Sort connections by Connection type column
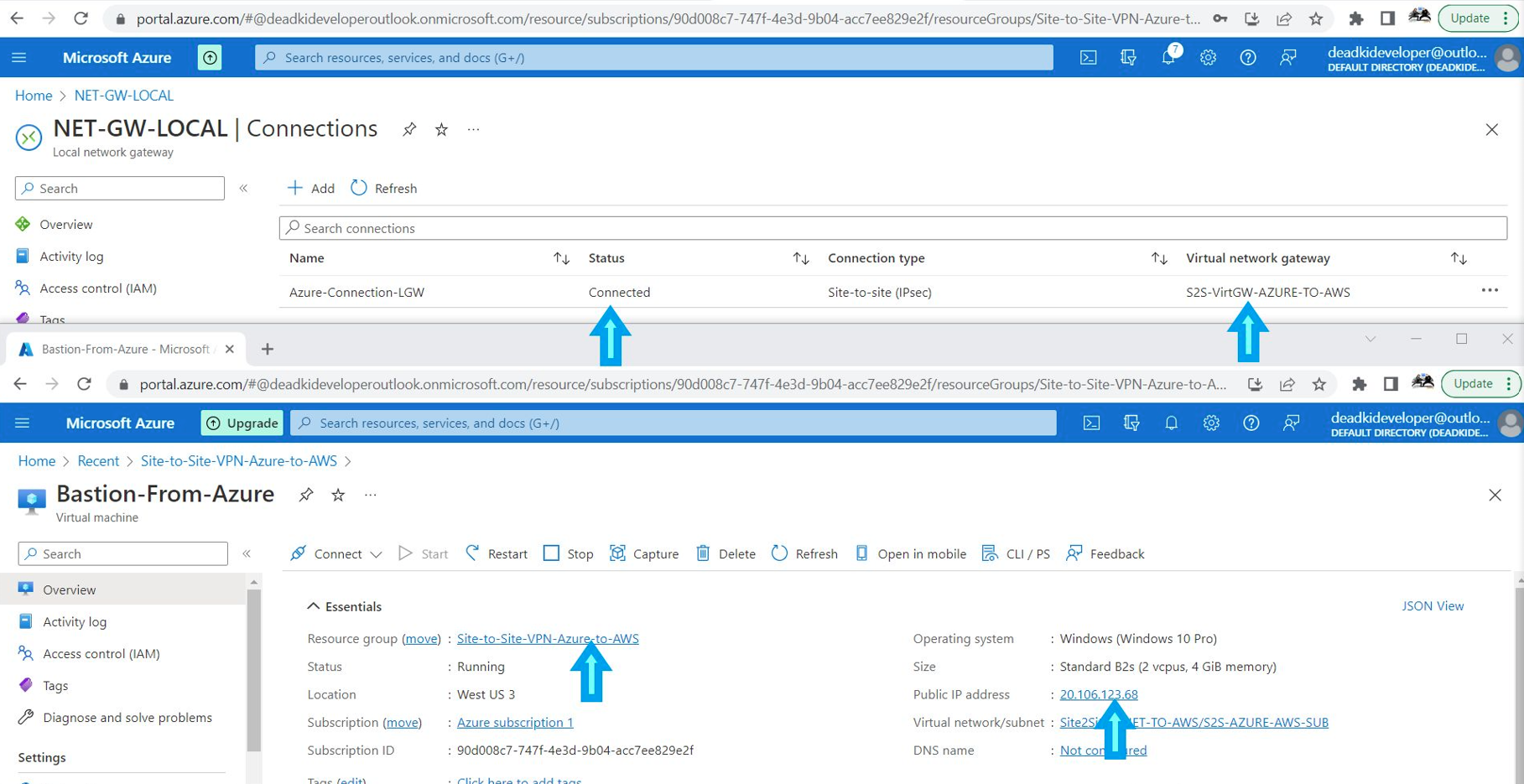Viewport: 1524px width, 784px height. point(1159,258)
